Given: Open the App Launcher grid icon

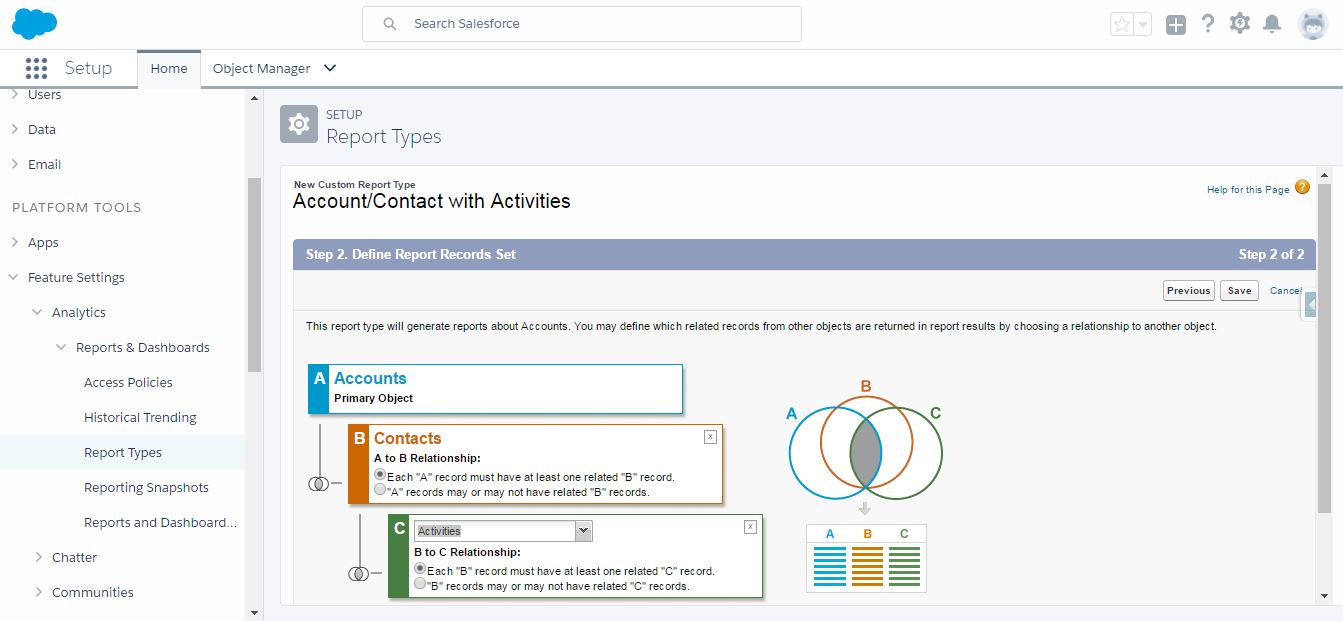Looking at the screenshot, I should [x=37, y=68].
